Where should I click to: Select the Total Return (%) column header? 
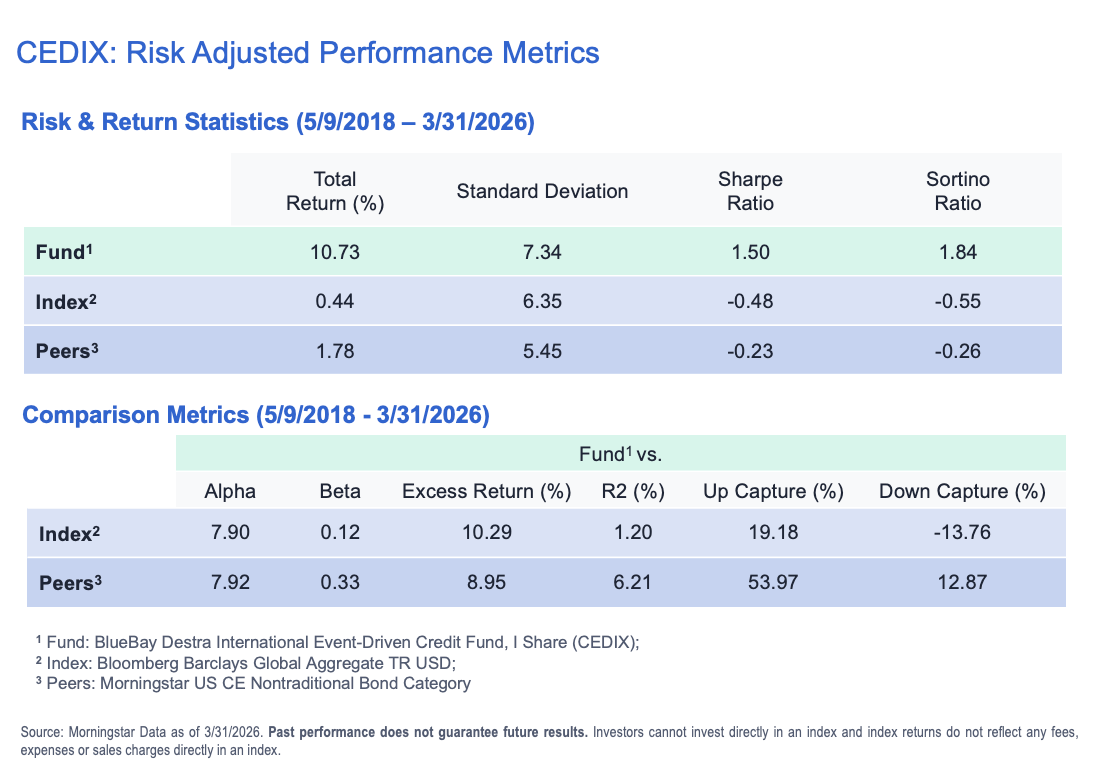click(335, 191)
